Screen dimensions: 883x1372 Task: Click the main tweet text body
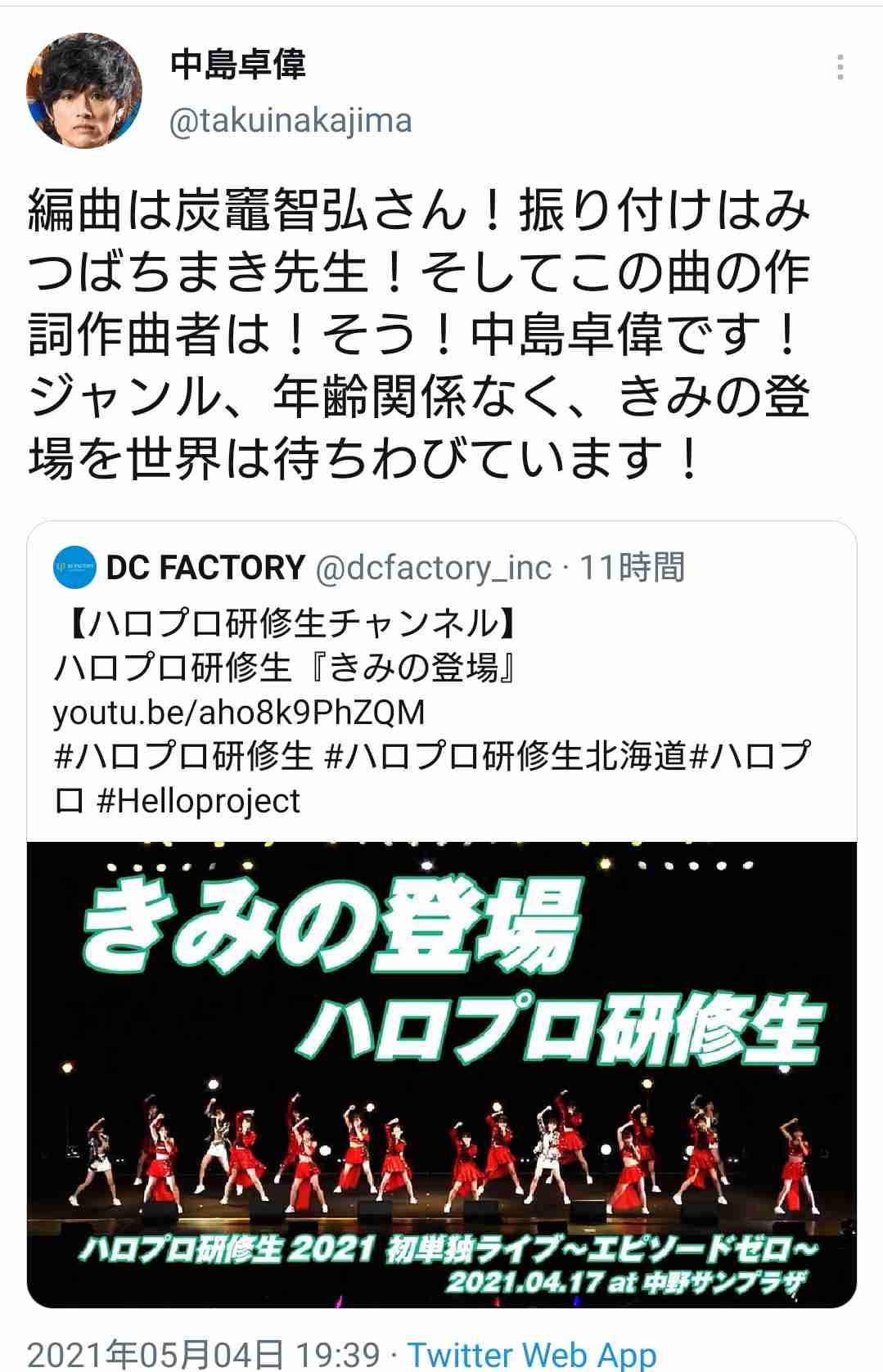click(x=419, y=334)
